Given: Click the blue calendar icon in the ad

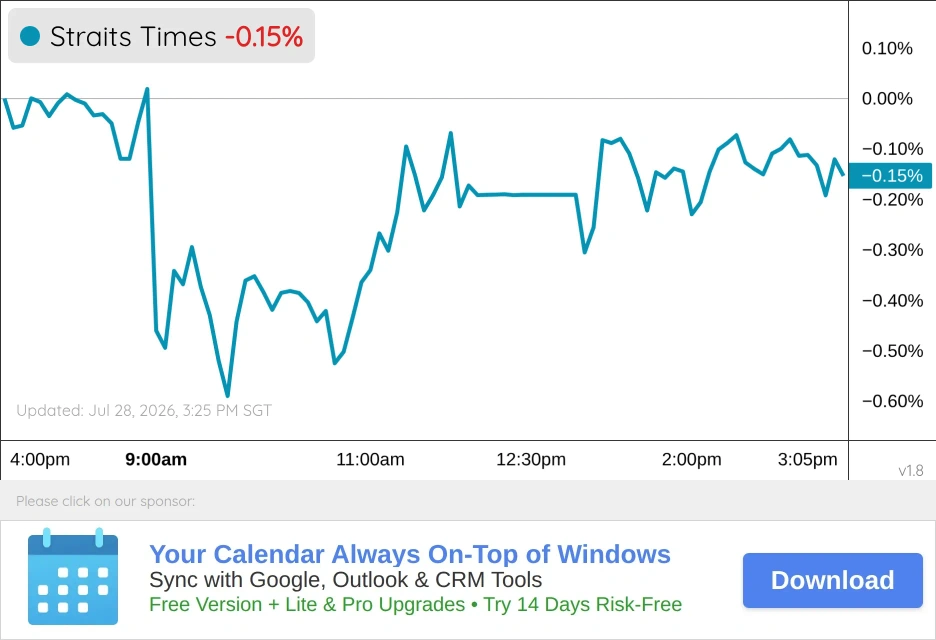Looking at the screenshot, I should (73, 576).
